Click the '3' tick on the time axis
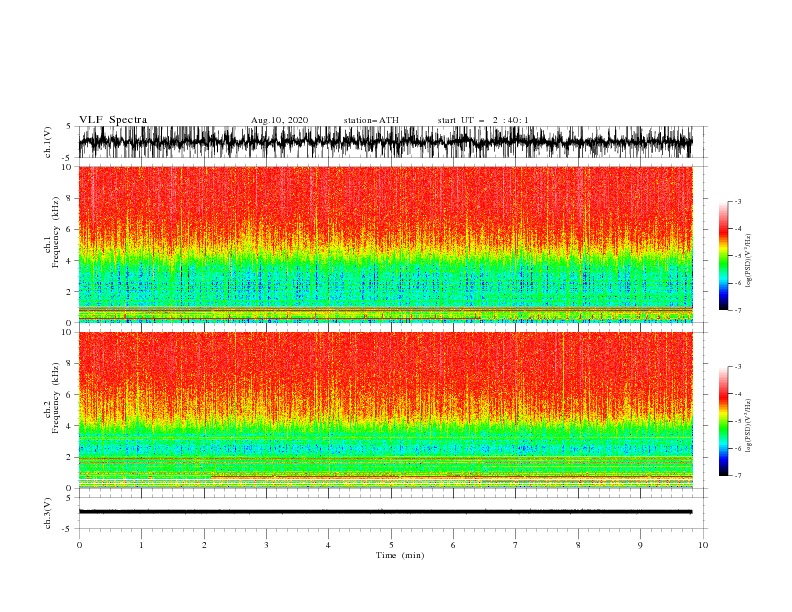The height and width of the screenshot is (612, 792). [x=266, y=545]
